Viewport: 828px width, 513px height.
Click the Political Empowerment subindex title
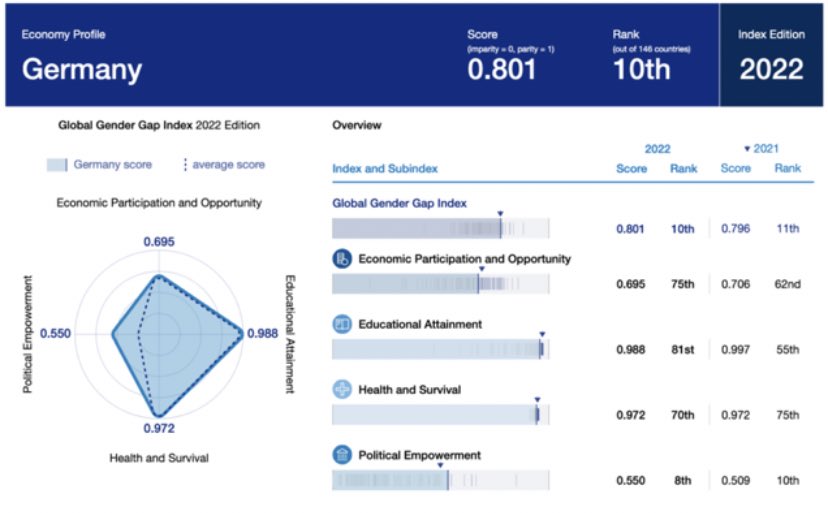tap(419, 455)
